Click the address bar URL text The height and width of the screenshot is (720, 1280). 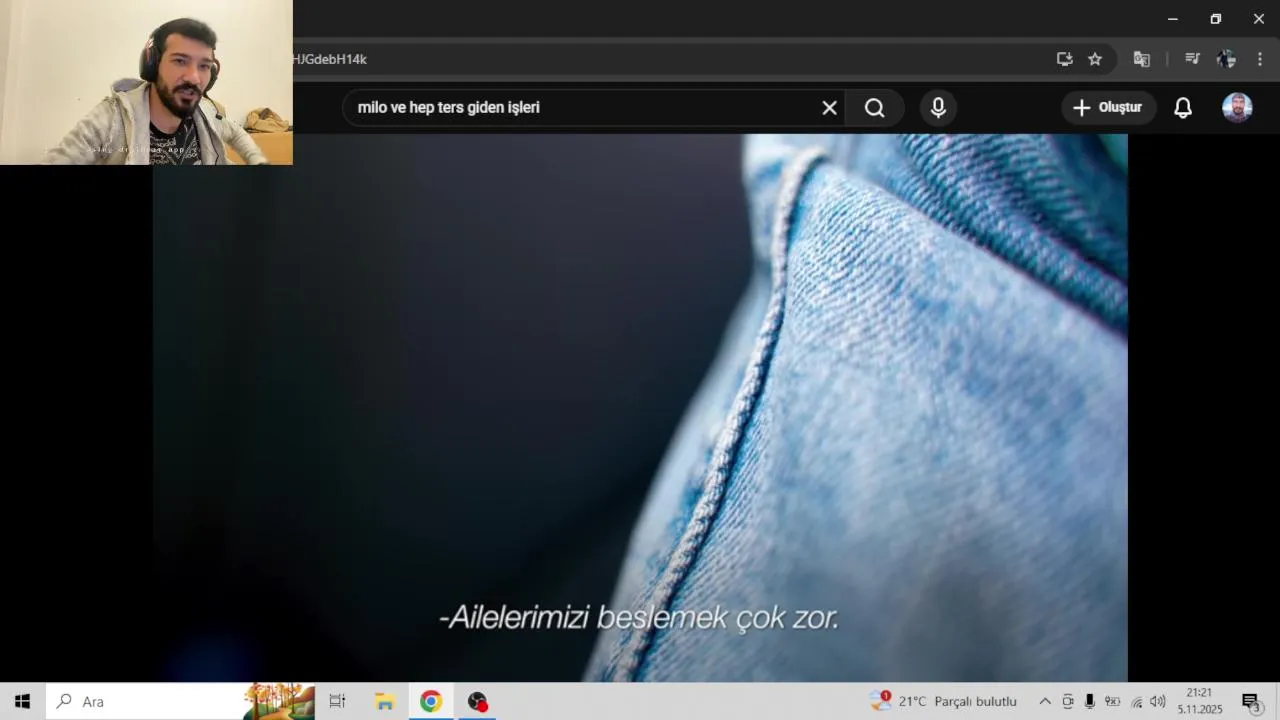pyautogui.click(x=330, y=59)
